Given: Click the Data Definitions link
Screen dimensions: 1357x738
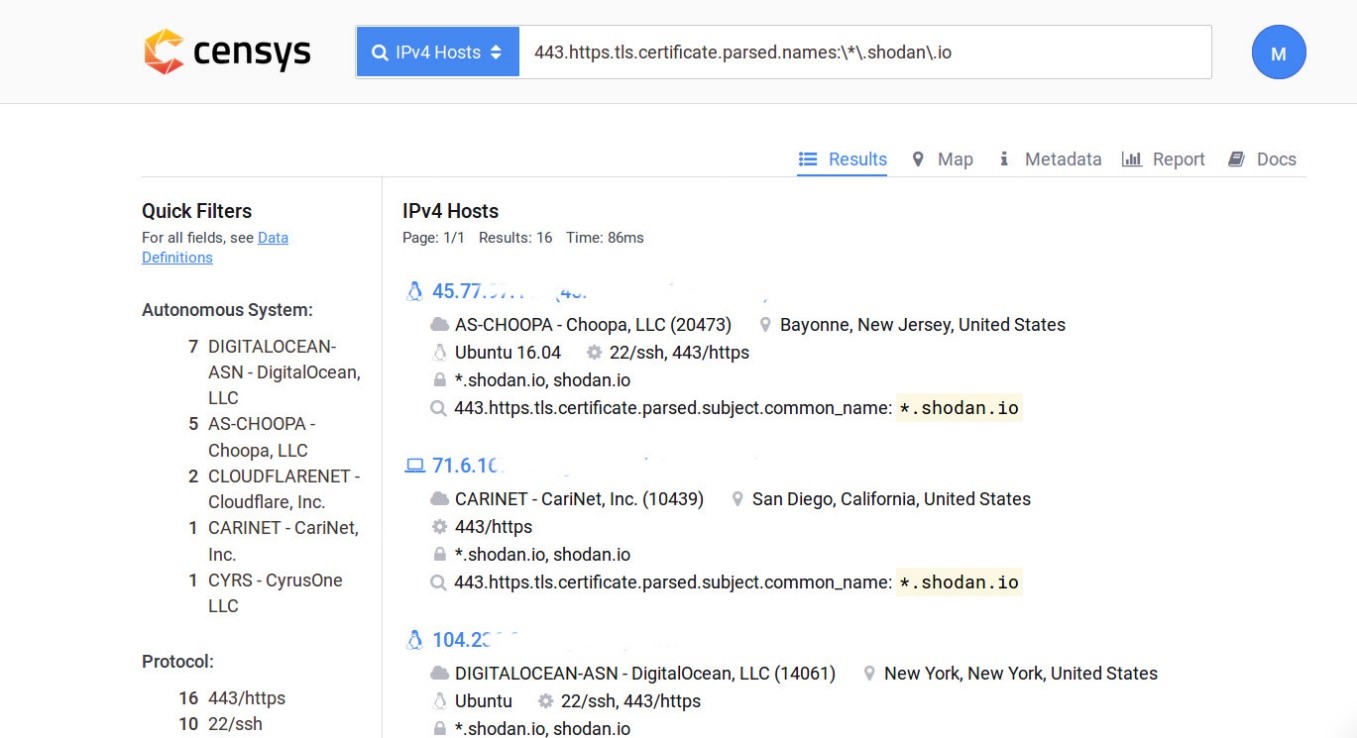Looking at the screenshot, I should point(215,247).
